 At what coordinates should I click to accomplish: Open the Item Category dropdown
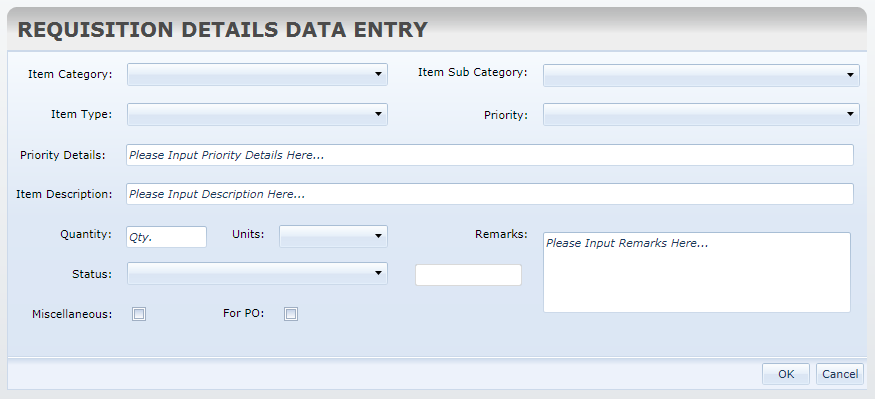pyautogui.click(x=257, y=74)
